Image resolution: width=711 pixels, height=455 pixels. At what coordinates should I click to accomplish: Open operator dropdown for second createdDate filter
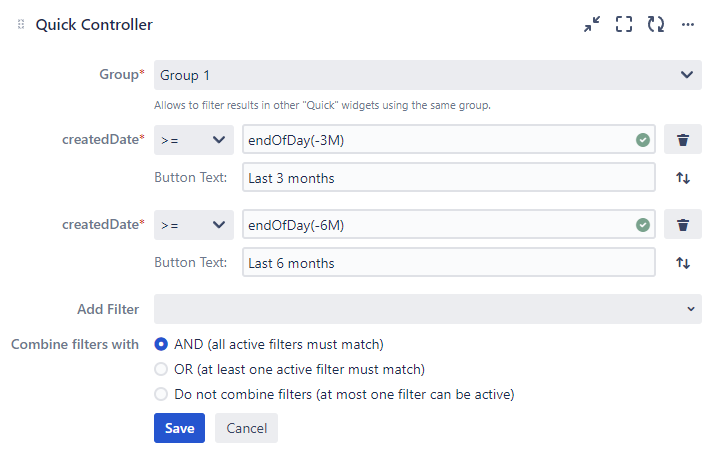[x=194, y=225]
